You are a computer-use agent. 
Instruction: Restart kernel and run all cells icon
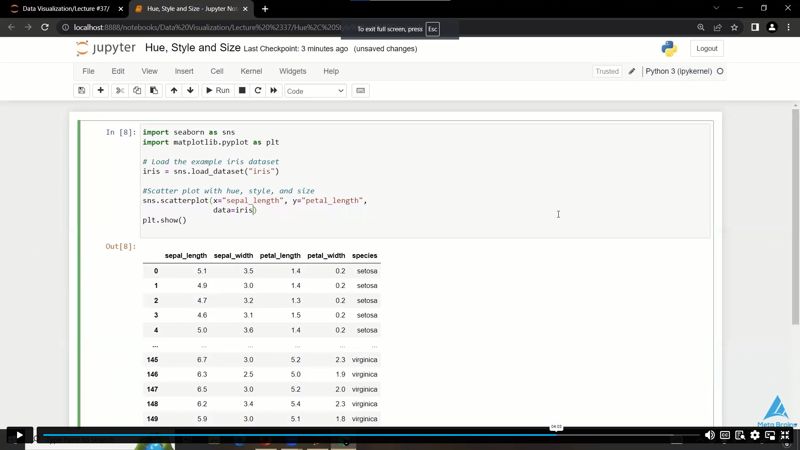(x=273, y=91)
